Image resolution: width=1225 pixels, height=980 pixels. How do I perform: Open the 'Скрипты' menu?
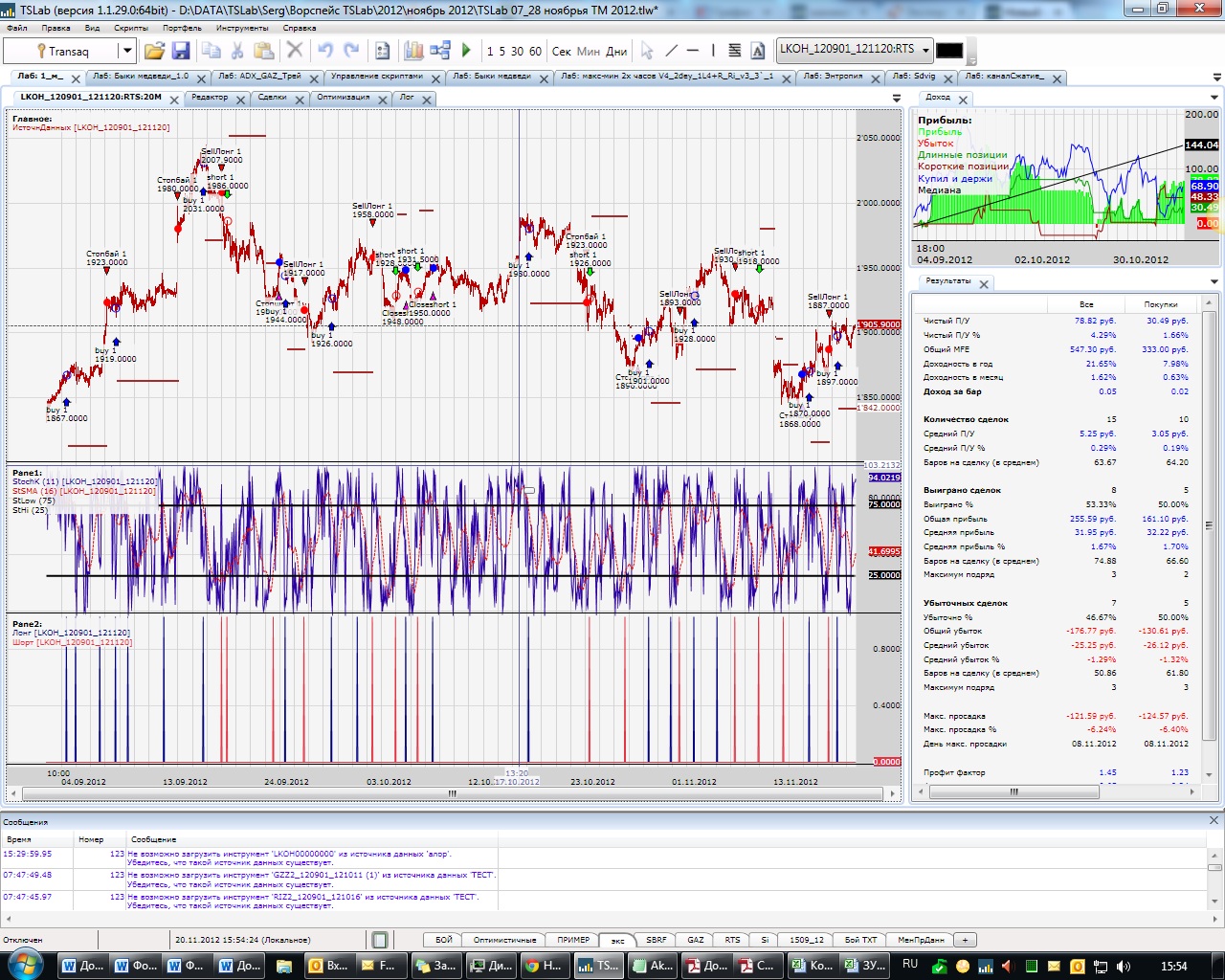click(131, 28)
